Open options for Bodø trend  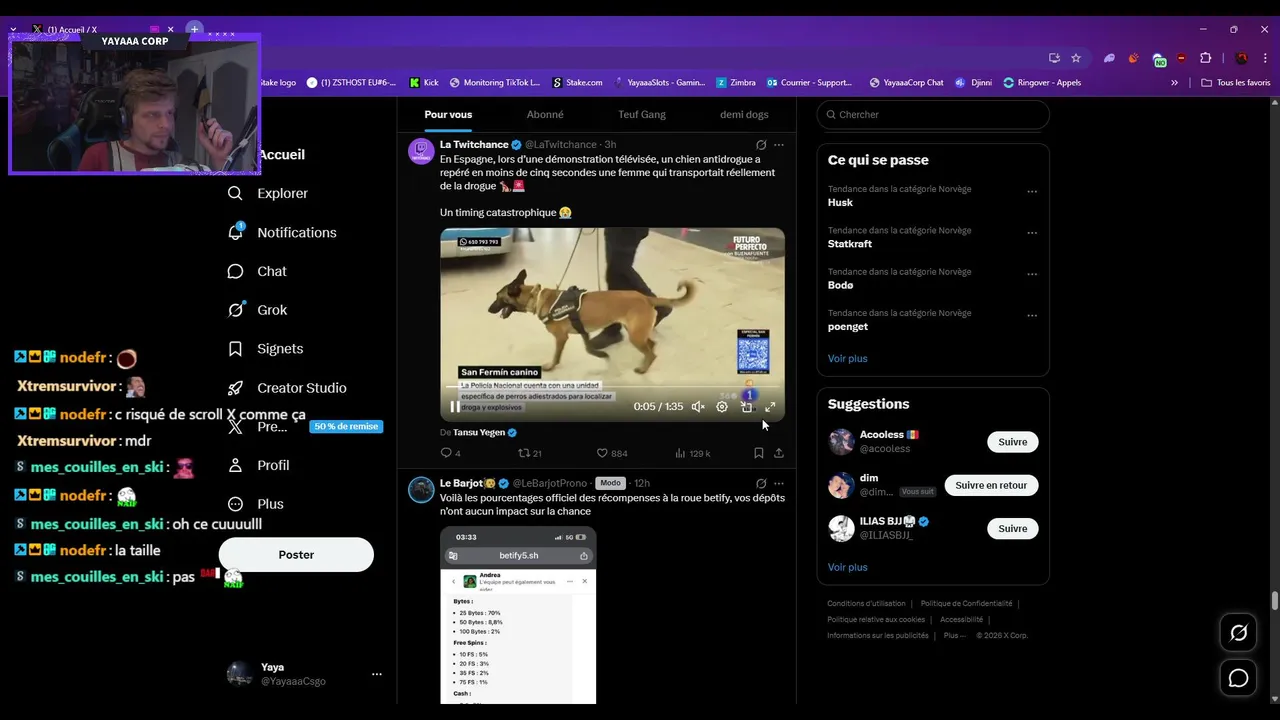point(1032,275)
